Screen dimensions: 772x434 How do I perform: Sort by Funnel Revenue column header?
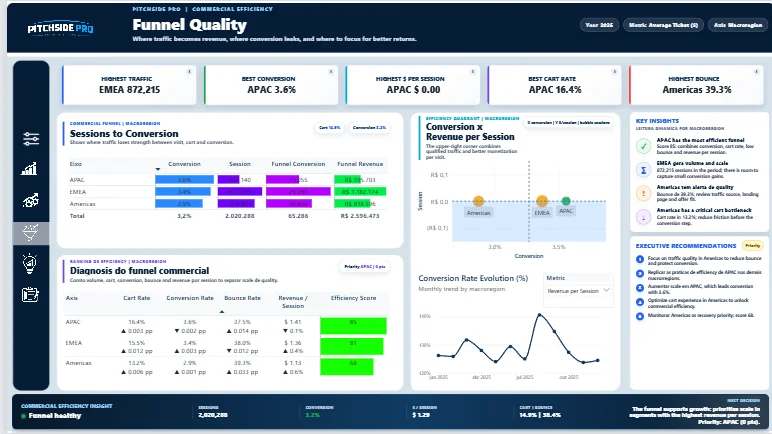click(x=360, y=164)
